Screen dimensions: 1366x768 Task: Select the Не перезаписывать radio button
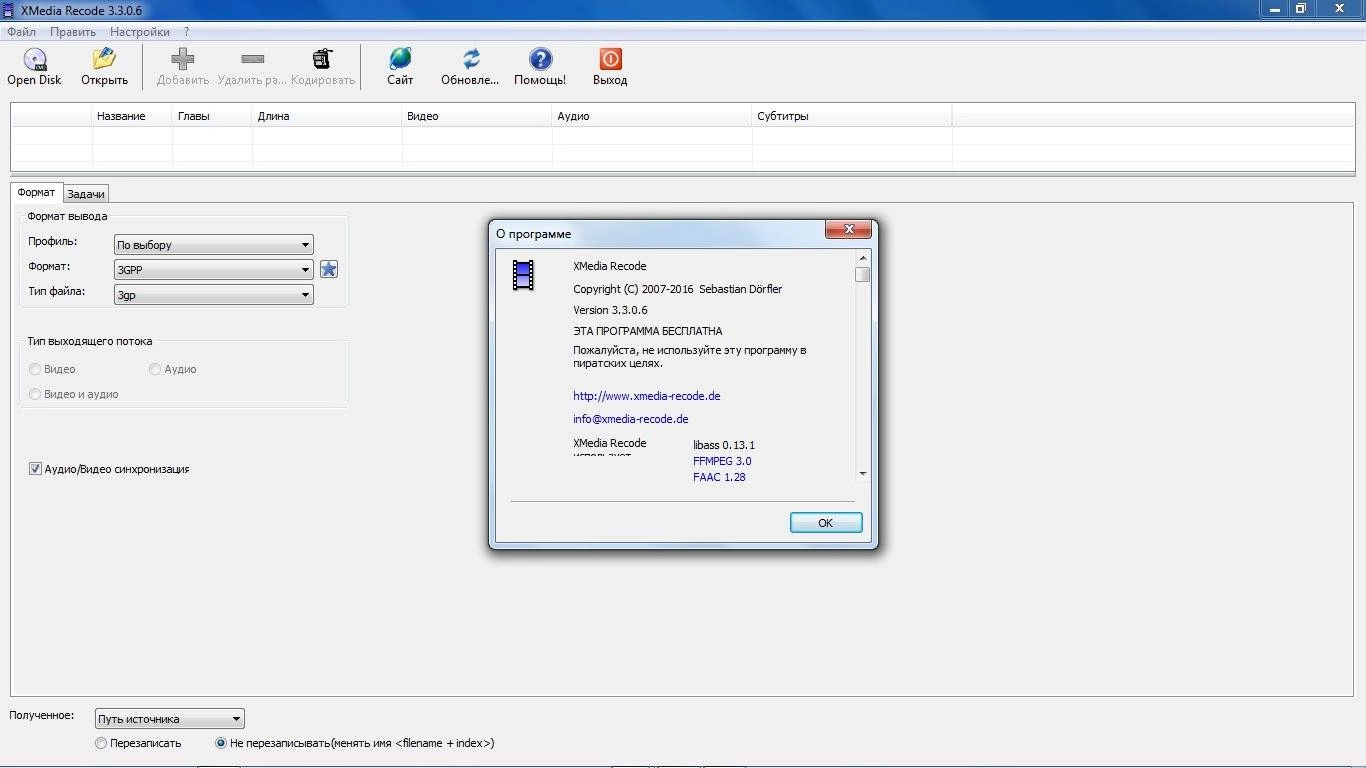pyautogui.click(x=221, y=743)
